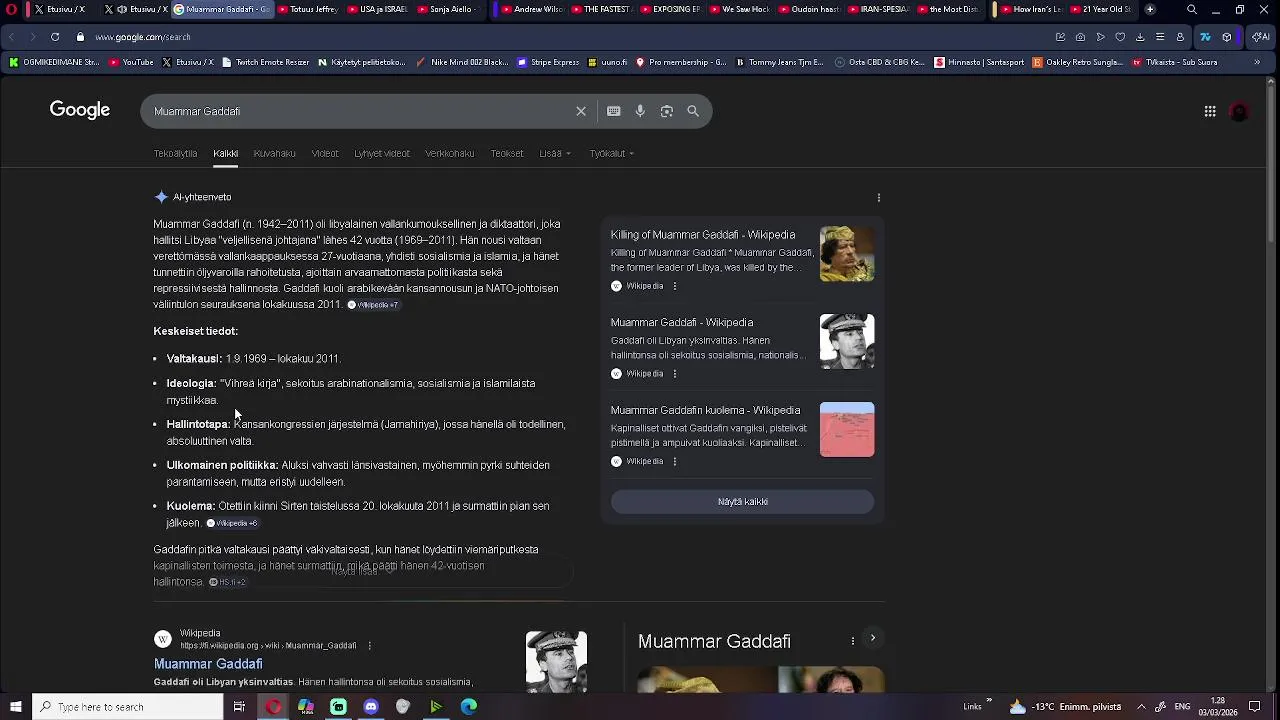
Task: Click the Google search input field
Action: pyautogui.click(x=360, y=111)
